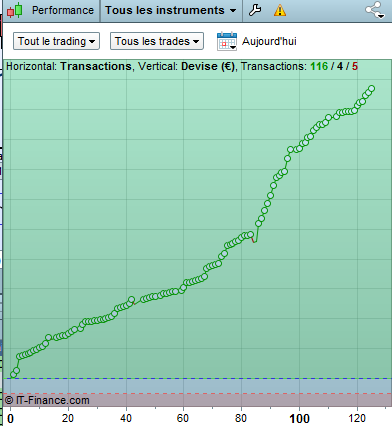392x426 pixels.
Task: Click the red losing segment near transaction 84
Action: click(x=253, y=239)
